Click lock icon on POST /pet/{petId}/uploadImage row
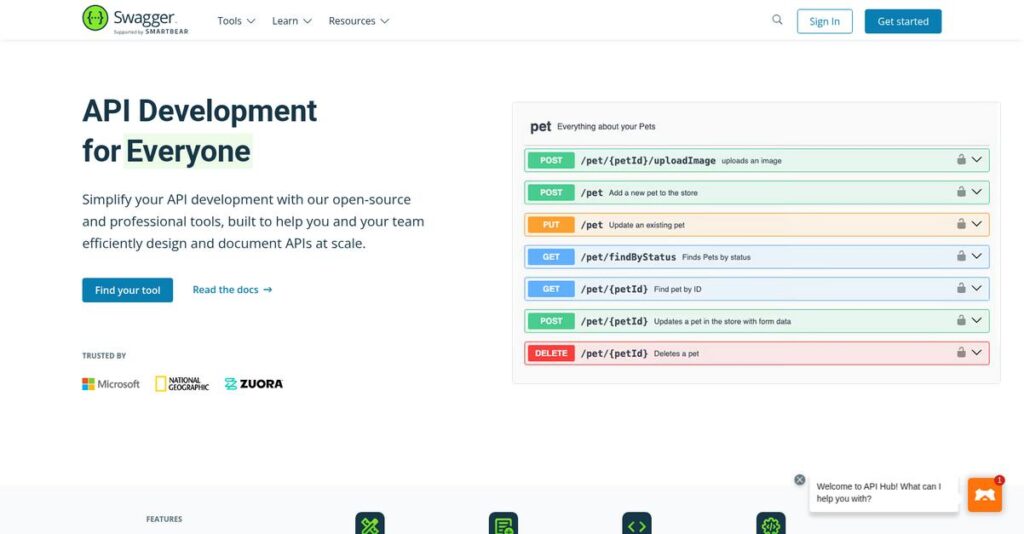 tap(961, 159)
